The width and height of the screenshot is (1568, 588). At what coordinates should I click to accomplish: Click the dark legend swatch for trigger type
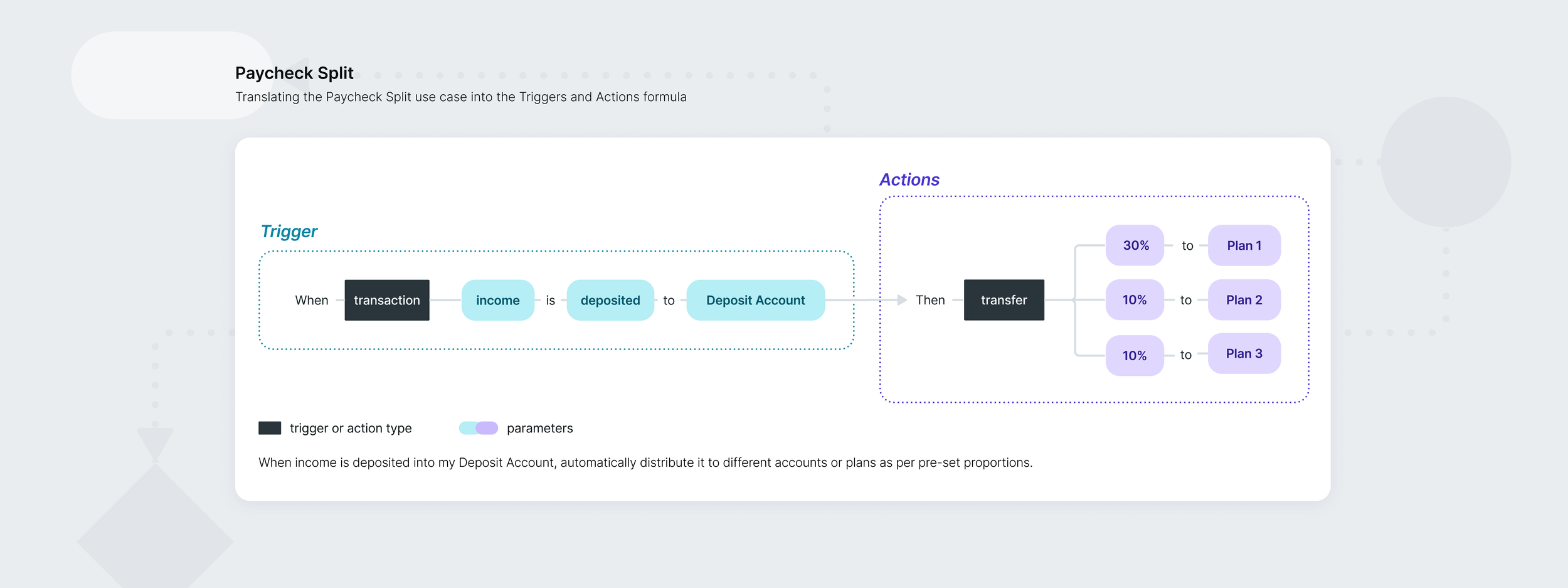[270, 428]
